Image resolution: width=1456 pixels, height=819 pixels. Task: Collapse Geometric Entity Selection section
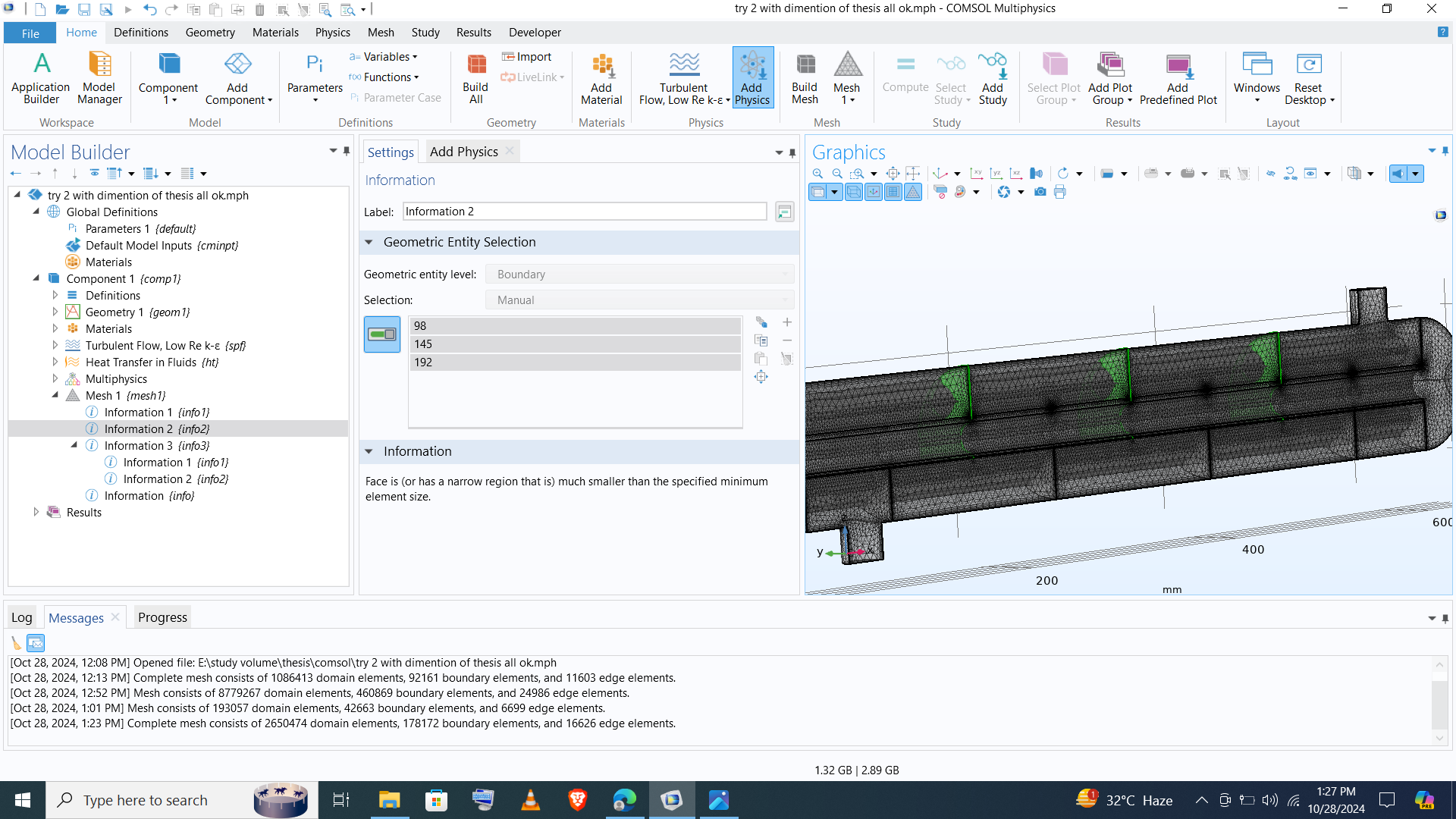point(369,242)
